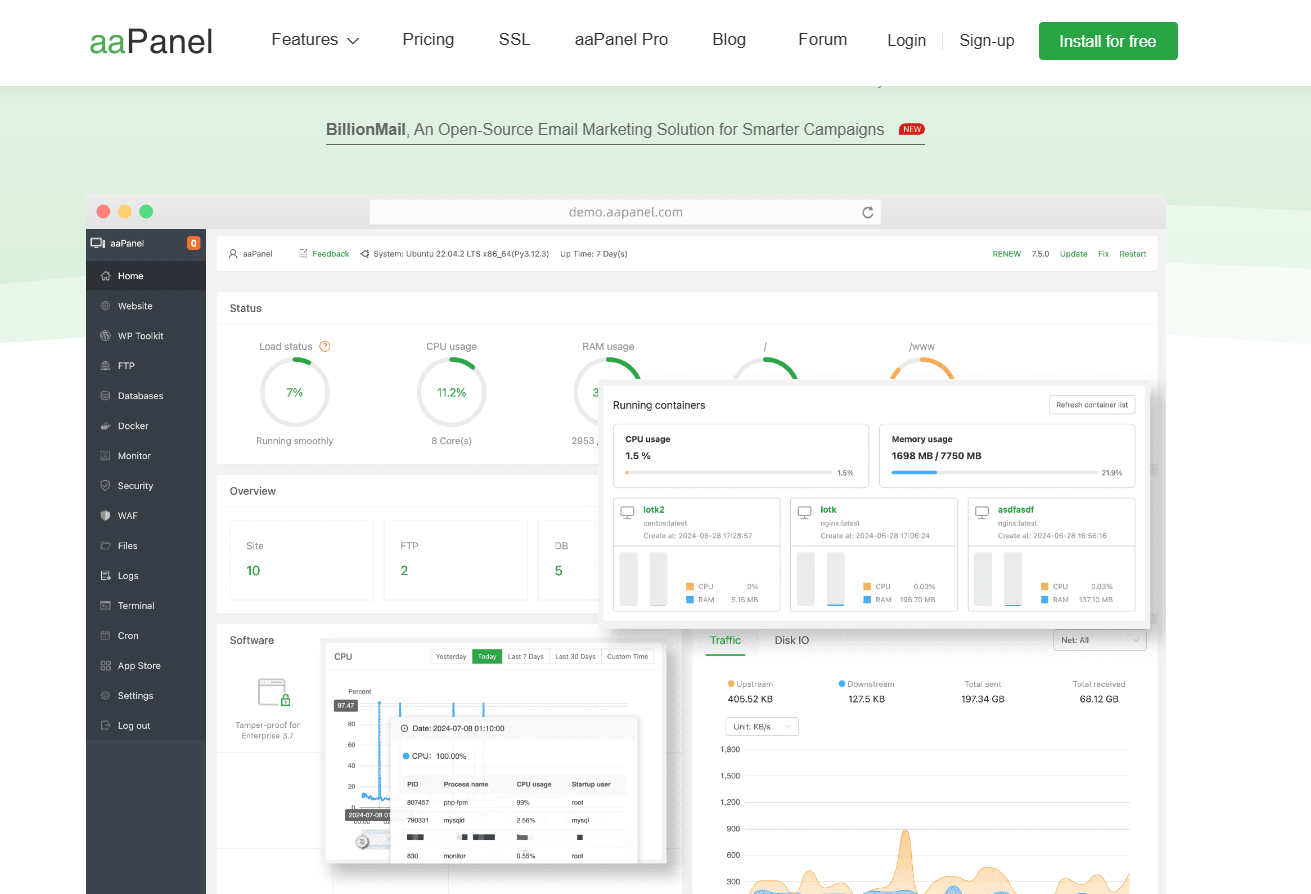Click Refresh container list button
Screen dimensions: 1311x894
coord(1092,405)
